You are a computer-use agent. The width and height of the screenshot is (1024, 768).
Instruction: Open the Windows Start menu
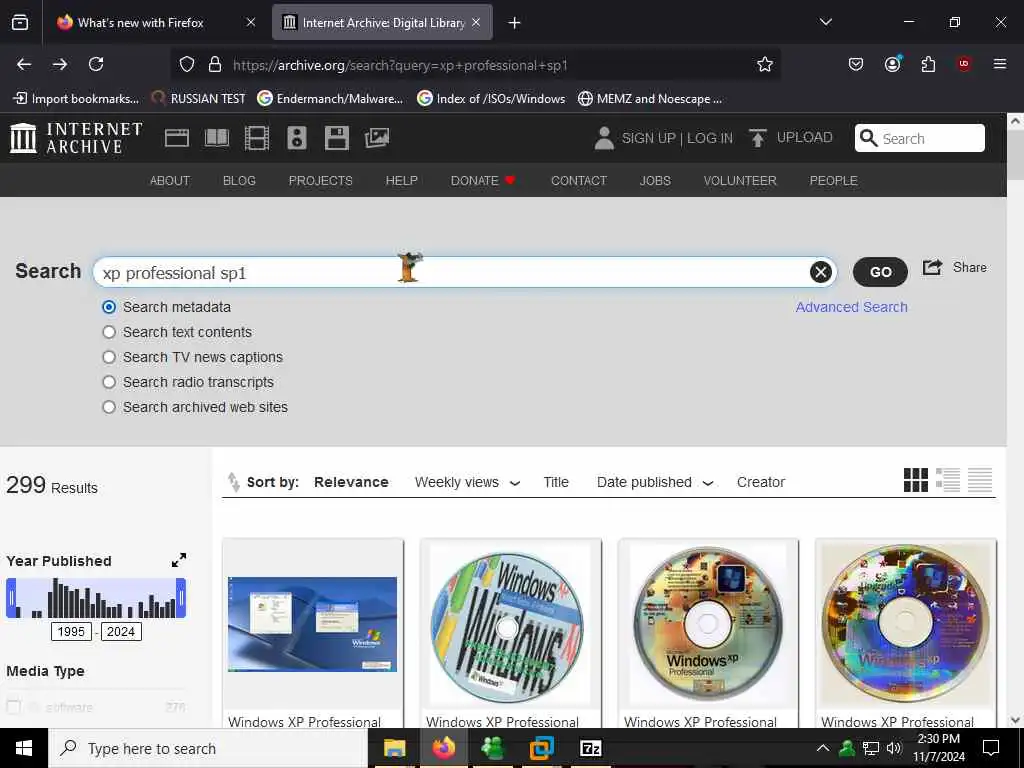[x=24, y=748]
